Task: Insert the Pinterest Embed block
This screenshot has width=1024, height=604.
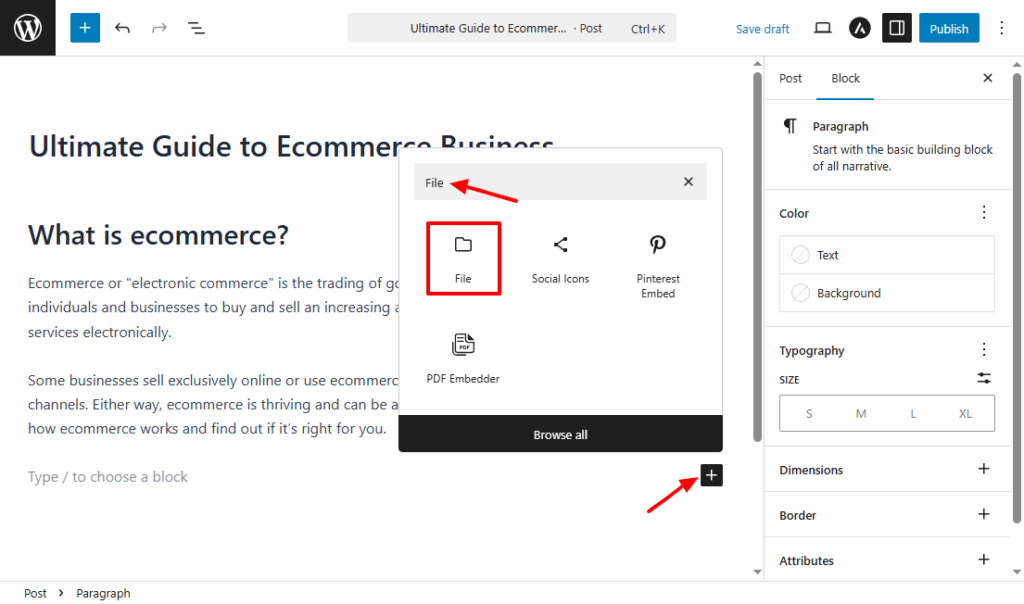Action: [x=658, y=265]
